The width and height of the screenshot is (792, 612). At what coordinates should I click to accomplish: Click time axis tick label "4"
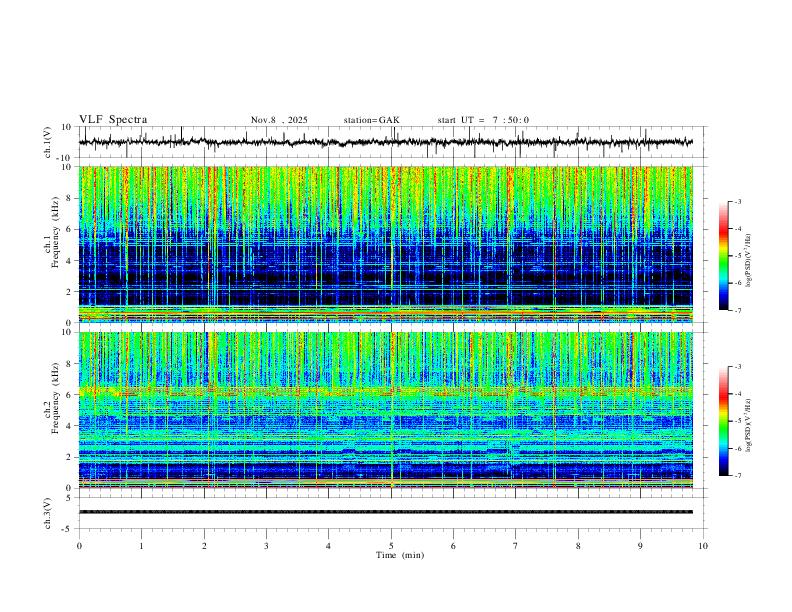[328, 546]
